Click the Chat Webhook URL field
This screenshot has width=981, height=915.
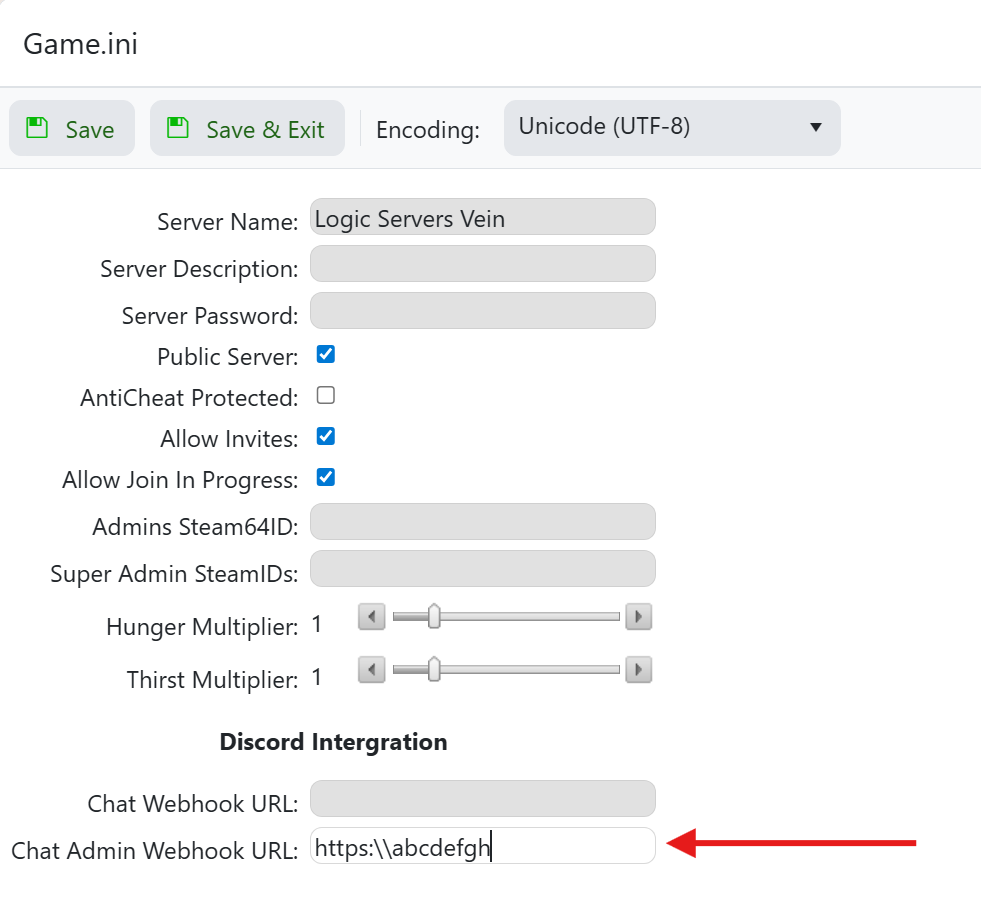482,799
